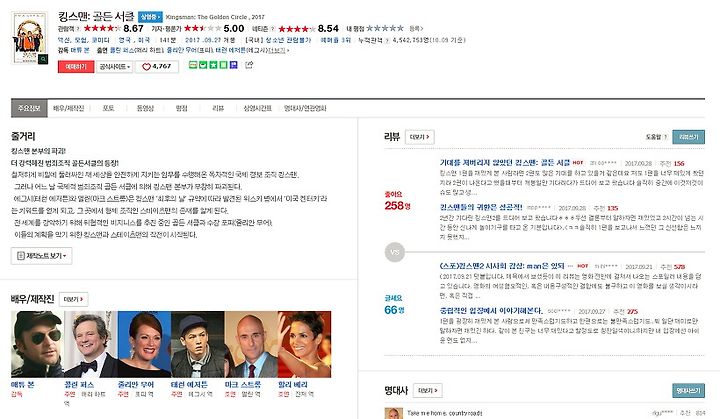Image resolution: width=720 pixels, height=419 pixels.
Task: Click the photo of 콜린 퍼스
Action: pyautogui.click(x=91, y=345)
